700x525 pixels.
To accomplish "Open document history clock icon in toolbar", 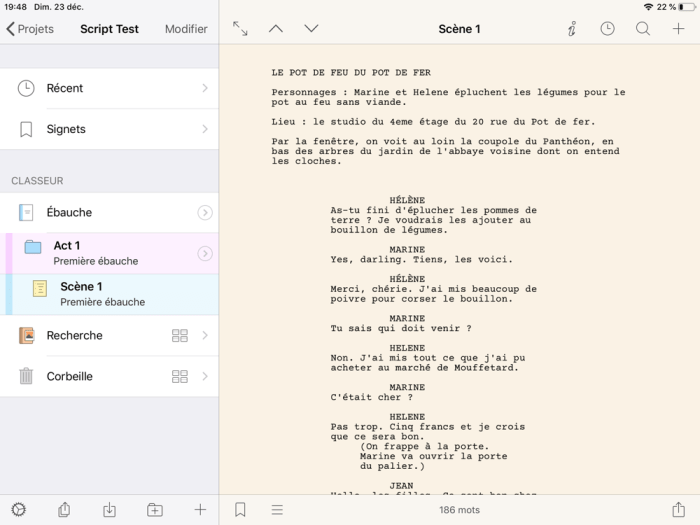I will pos(607,29).
